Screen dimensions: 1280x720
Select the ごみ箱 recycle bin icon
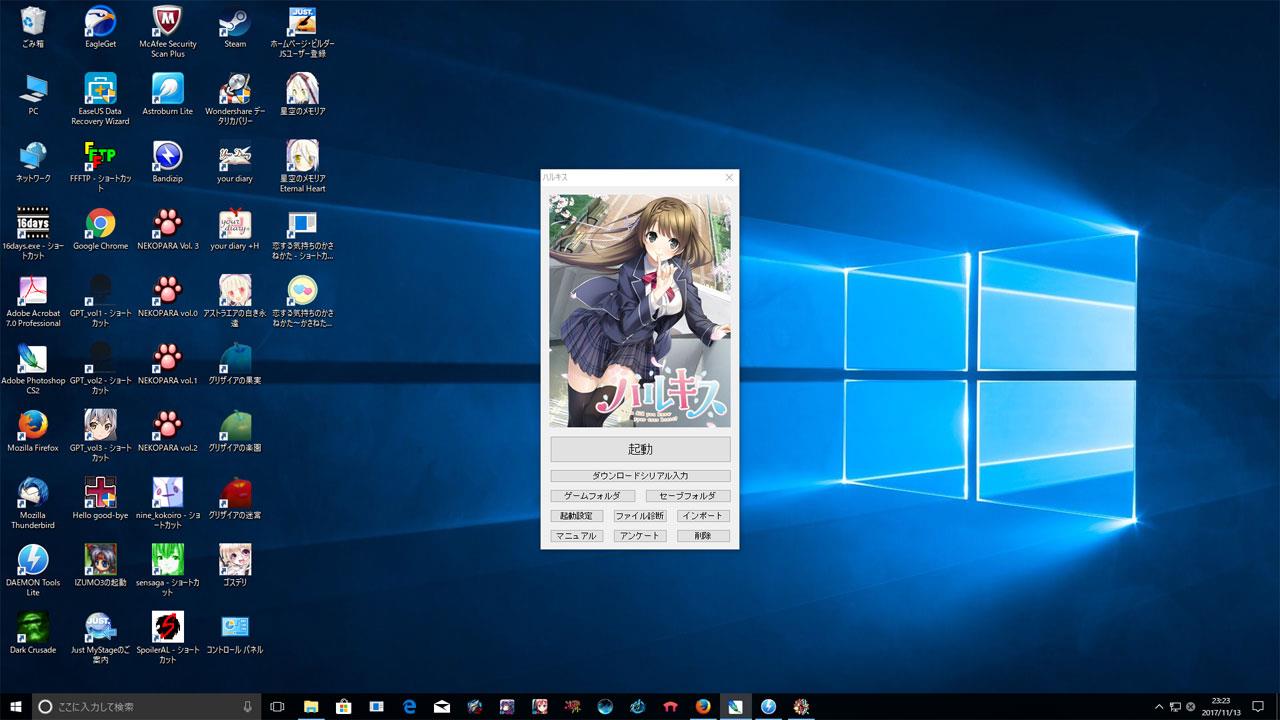pyautogui.click(x=33, y=27)
